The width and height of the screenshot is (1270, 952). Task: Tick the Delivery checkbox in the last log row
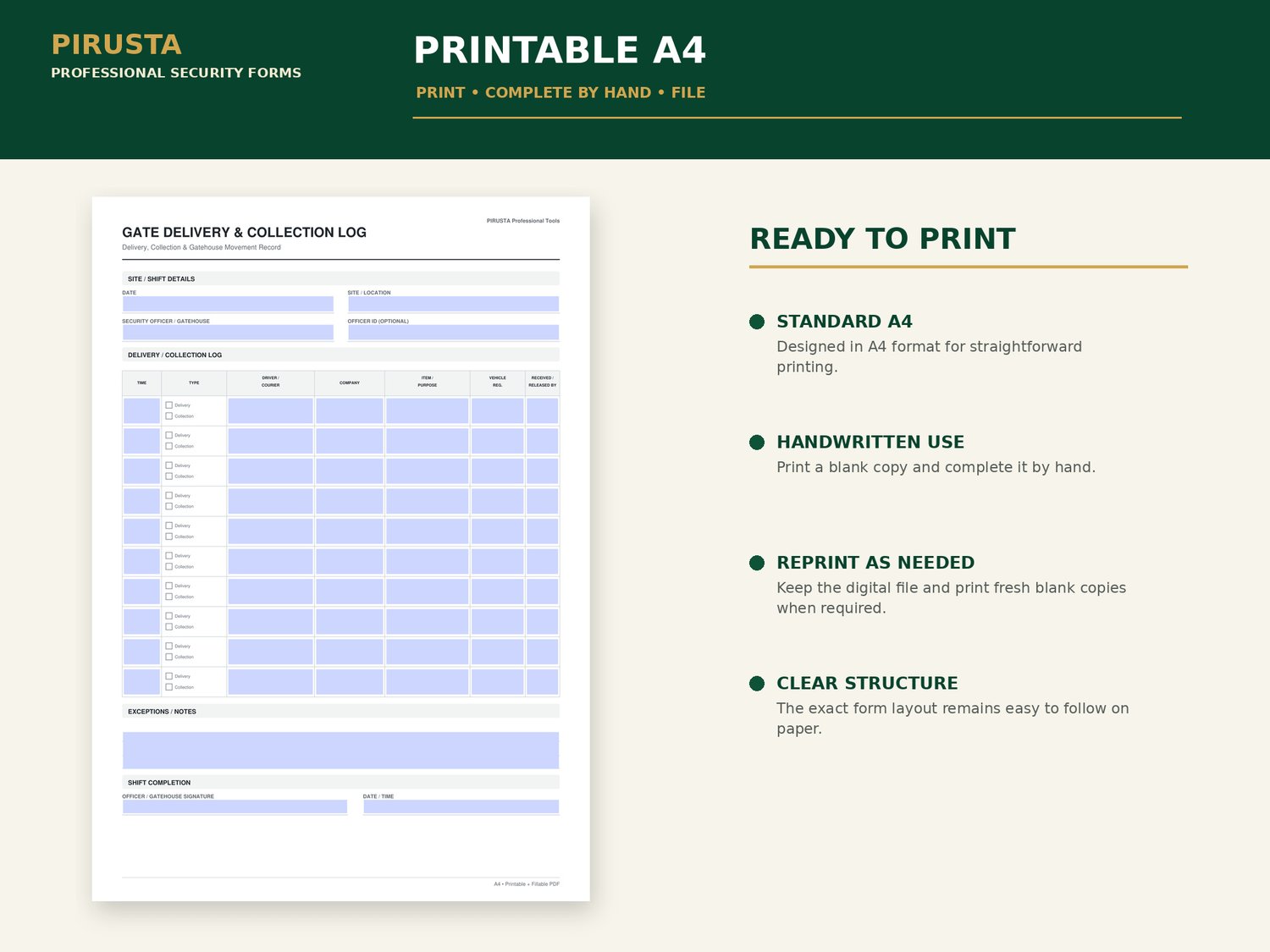(168, 676)
